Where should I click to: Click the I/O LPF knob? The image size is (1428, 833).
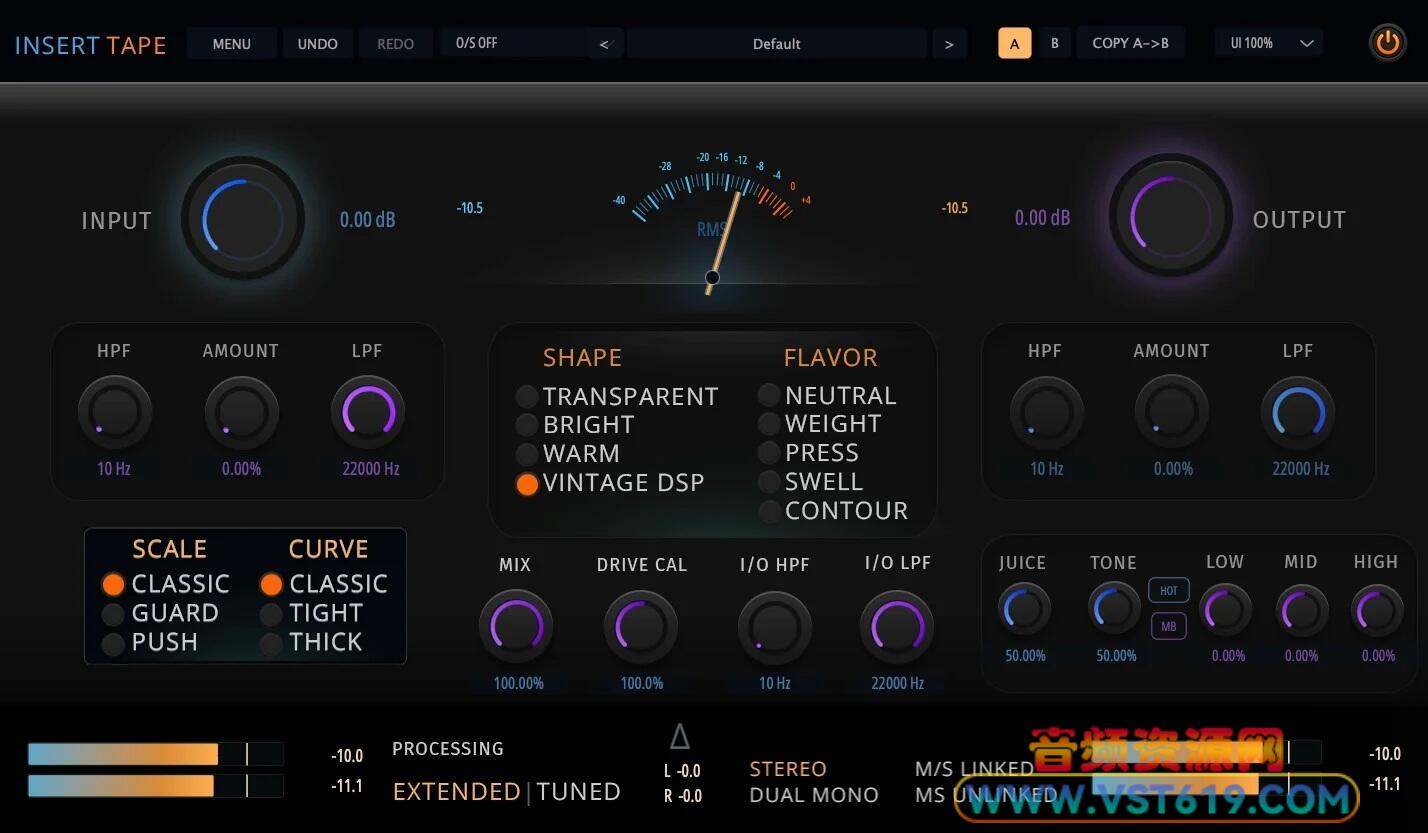(x=897, y=627)
